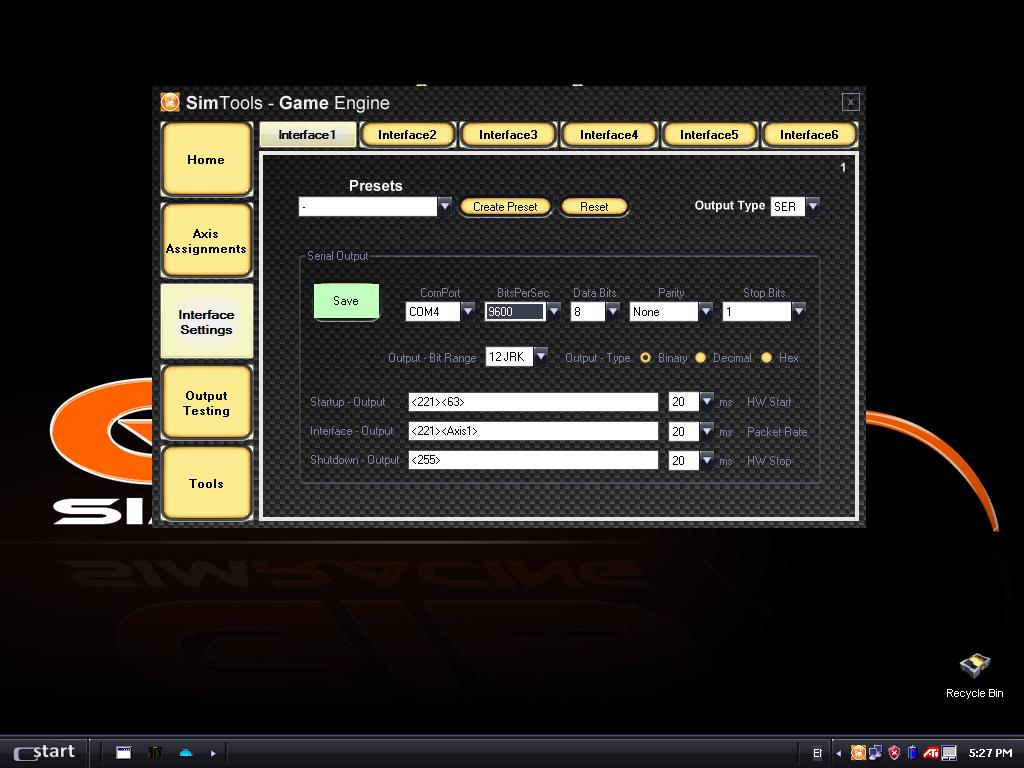This screenshot has height=768, width=1024.
Task: Switch to the Interface4 tab
Action: 609,135
